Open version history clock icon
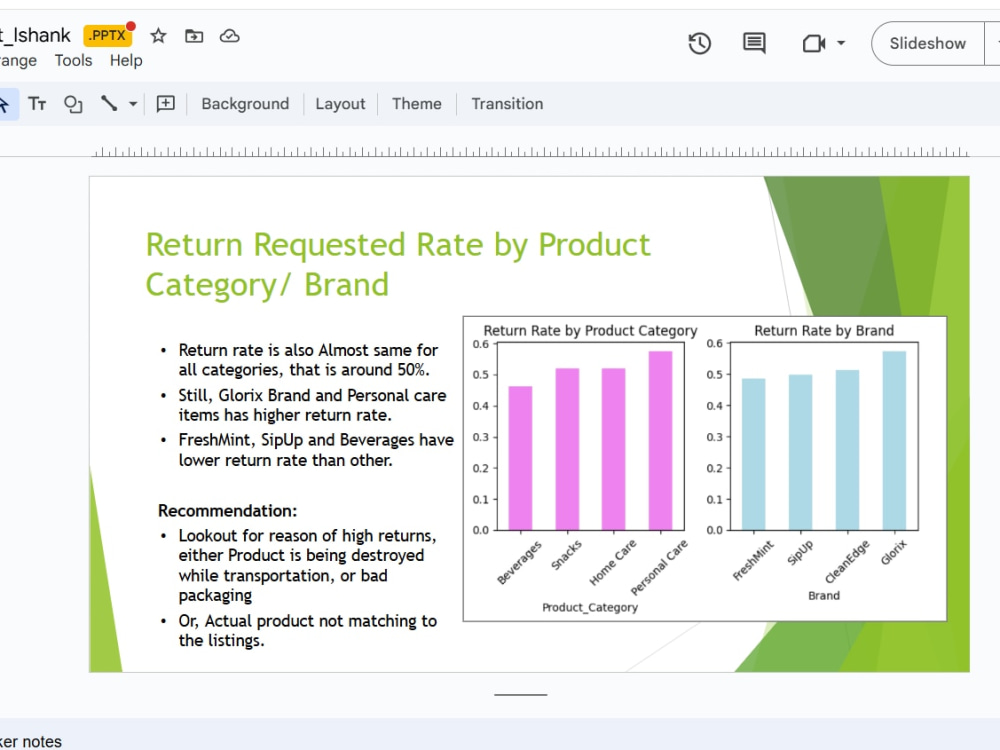This screenshot has height=750, width=1000. (700, 43)
